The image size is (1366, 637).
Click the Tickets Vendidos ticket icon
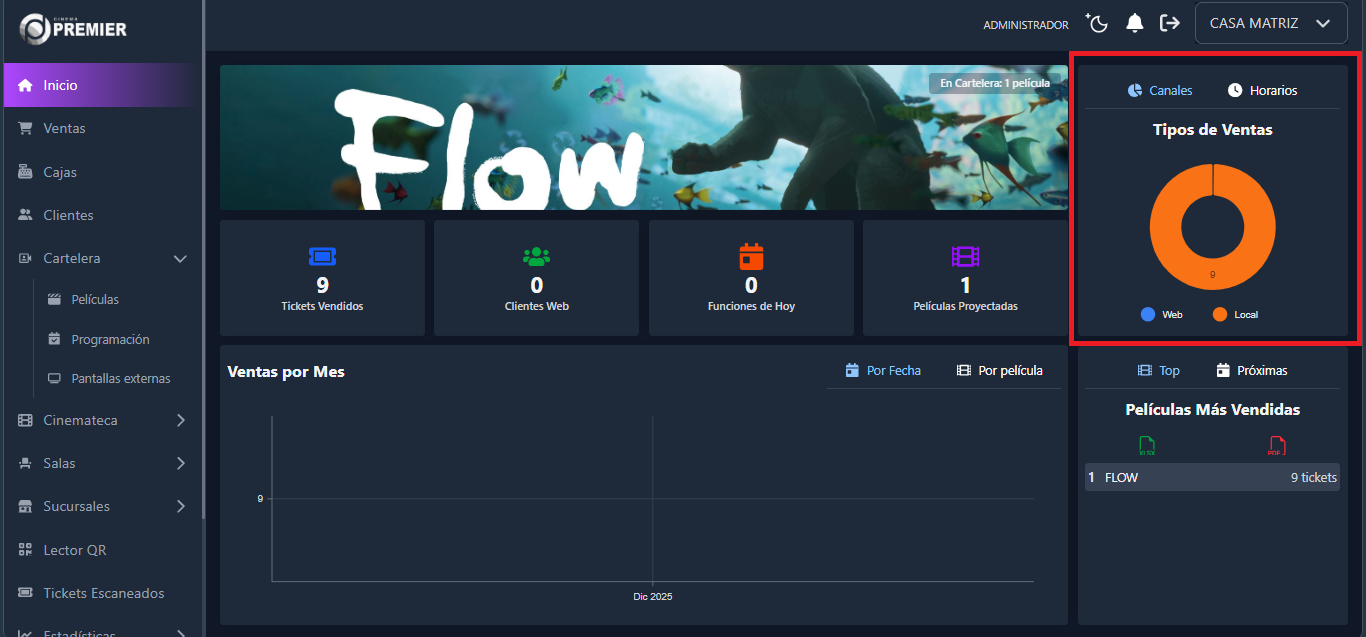click(322, 256)
